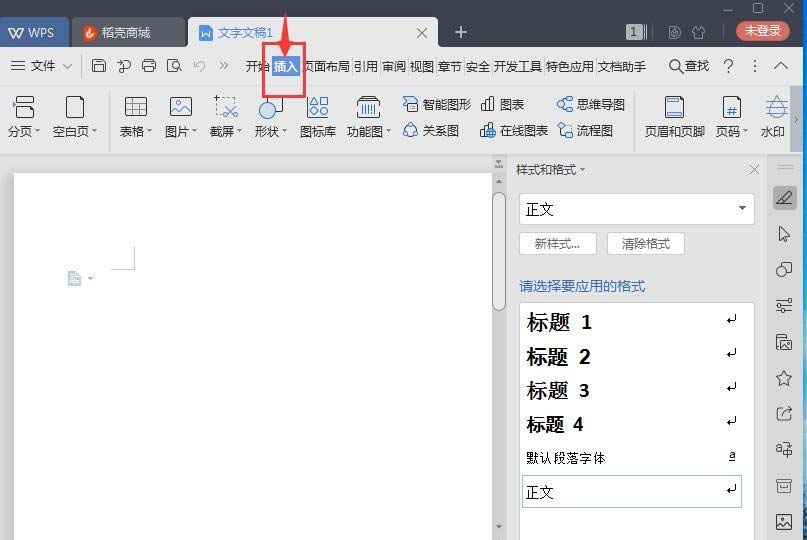The width and height of the screenshot is (807, 540).
Task: Switch to the 引用 ribbon tab
Action: coord(366,66)
